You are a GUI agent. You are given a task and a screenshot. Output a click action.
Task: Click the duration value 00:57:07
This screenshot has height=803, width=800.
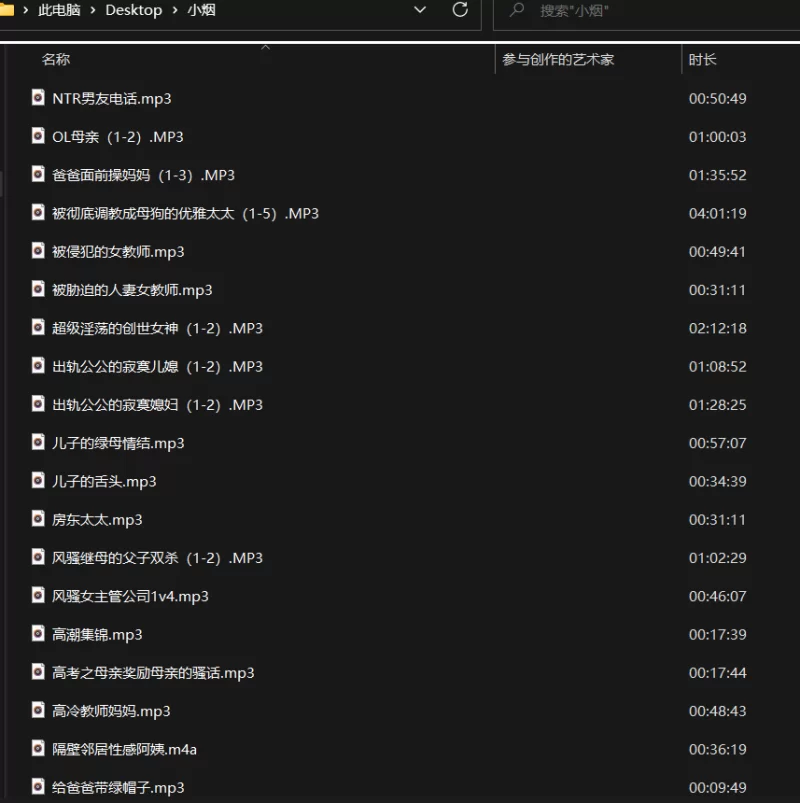coord(717,443)
